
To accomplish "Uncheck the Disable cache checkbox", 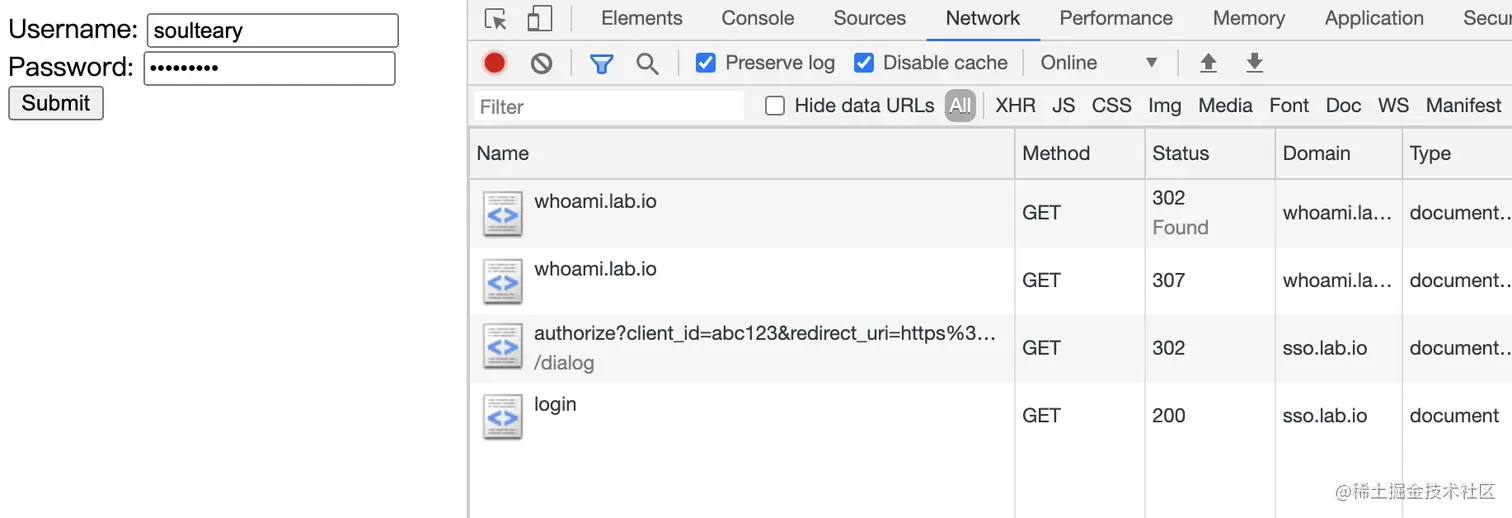I will (864, 63).
